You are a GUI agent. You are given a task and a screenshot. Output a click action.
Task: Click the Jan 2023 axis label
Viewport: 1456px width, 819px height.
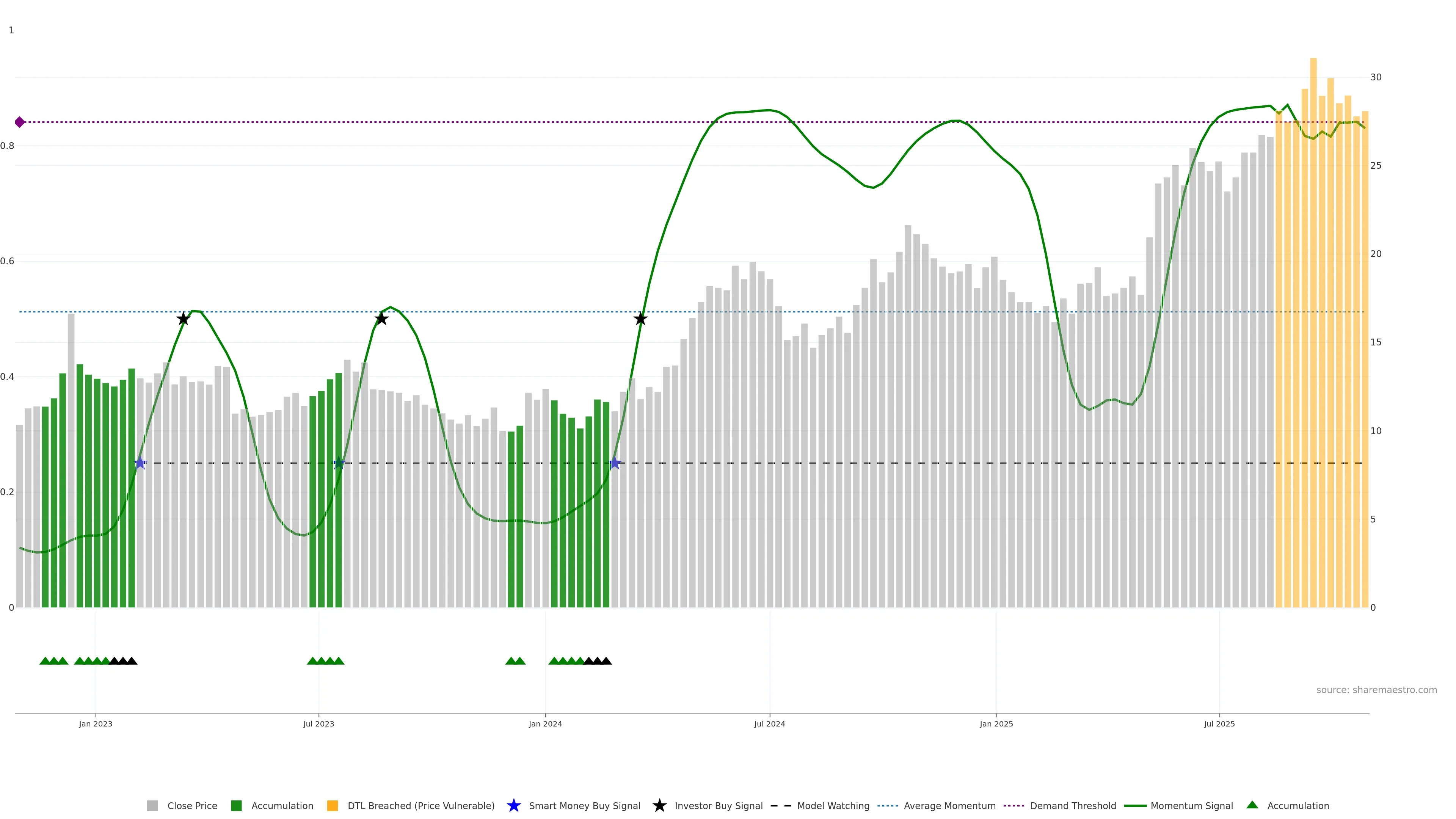click(x=96, y=723)
